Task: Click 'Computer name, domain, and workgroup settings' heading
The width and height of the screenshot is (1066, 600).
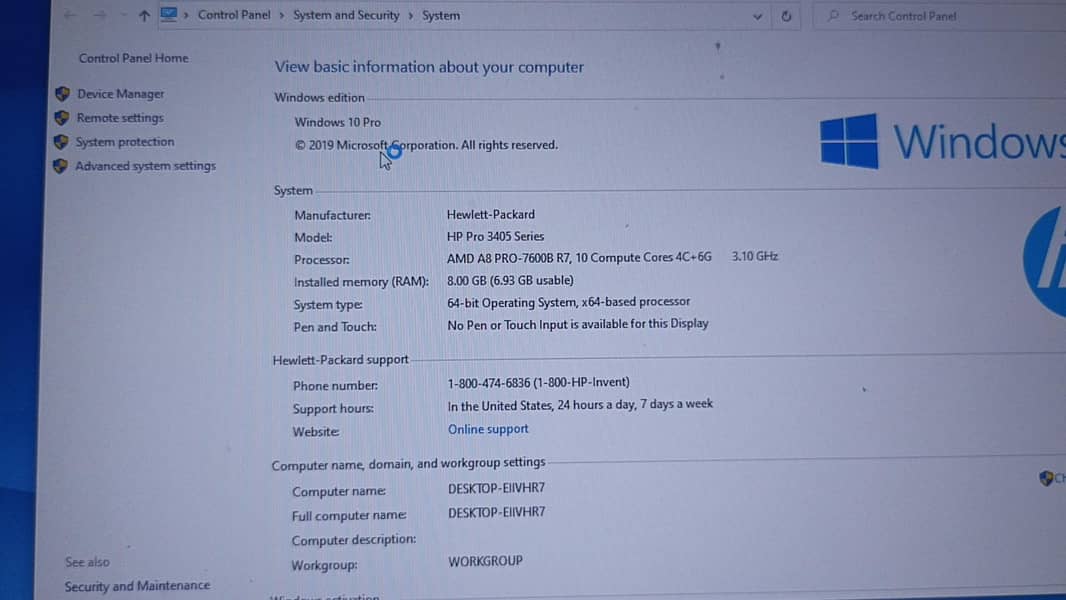Action: tap(408, 463)
